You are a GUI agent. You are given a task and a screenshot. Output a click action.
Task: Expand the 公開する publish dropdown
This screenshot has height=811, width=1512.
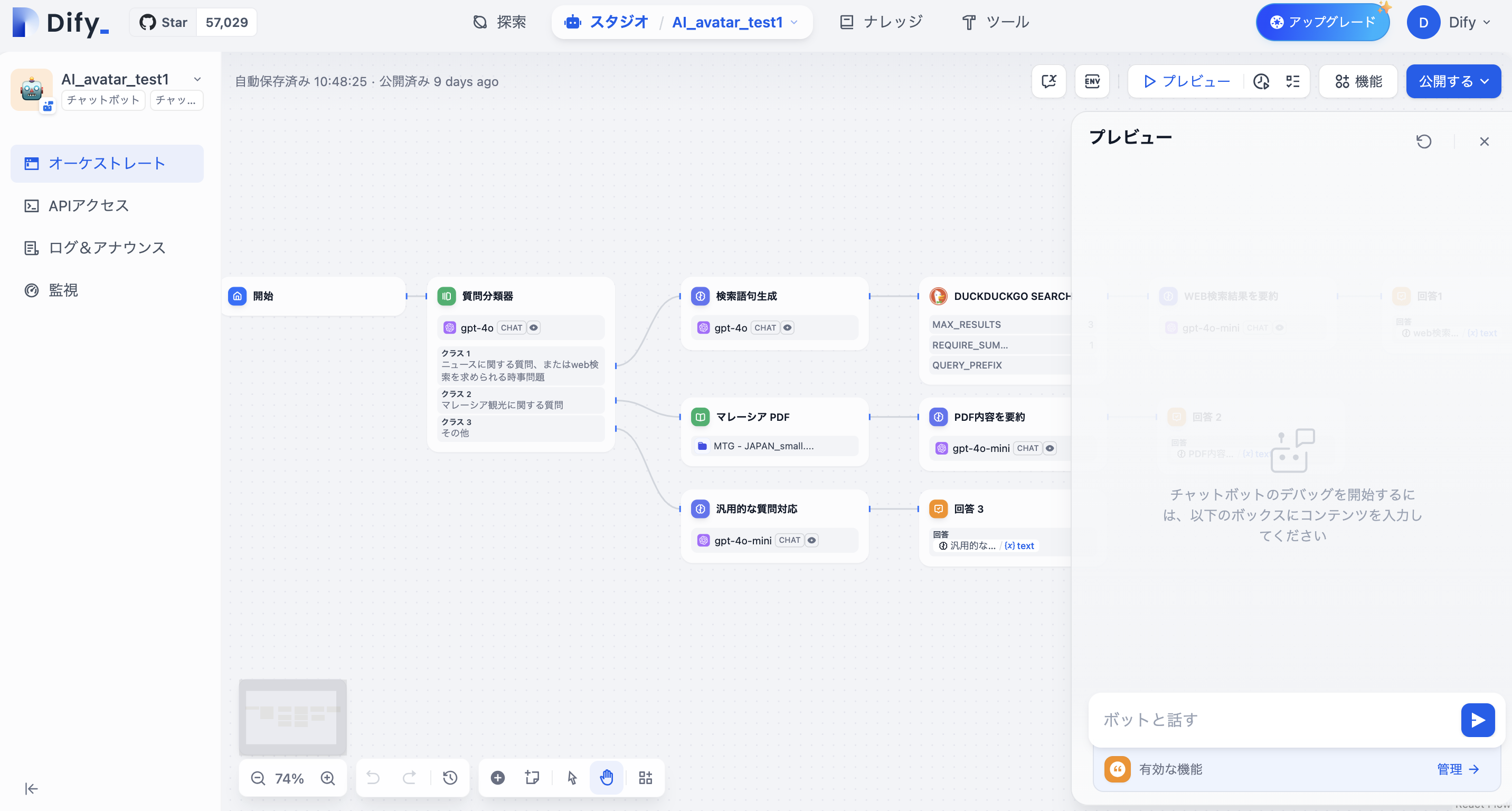pyautogui.click(x=1486, y=81)
